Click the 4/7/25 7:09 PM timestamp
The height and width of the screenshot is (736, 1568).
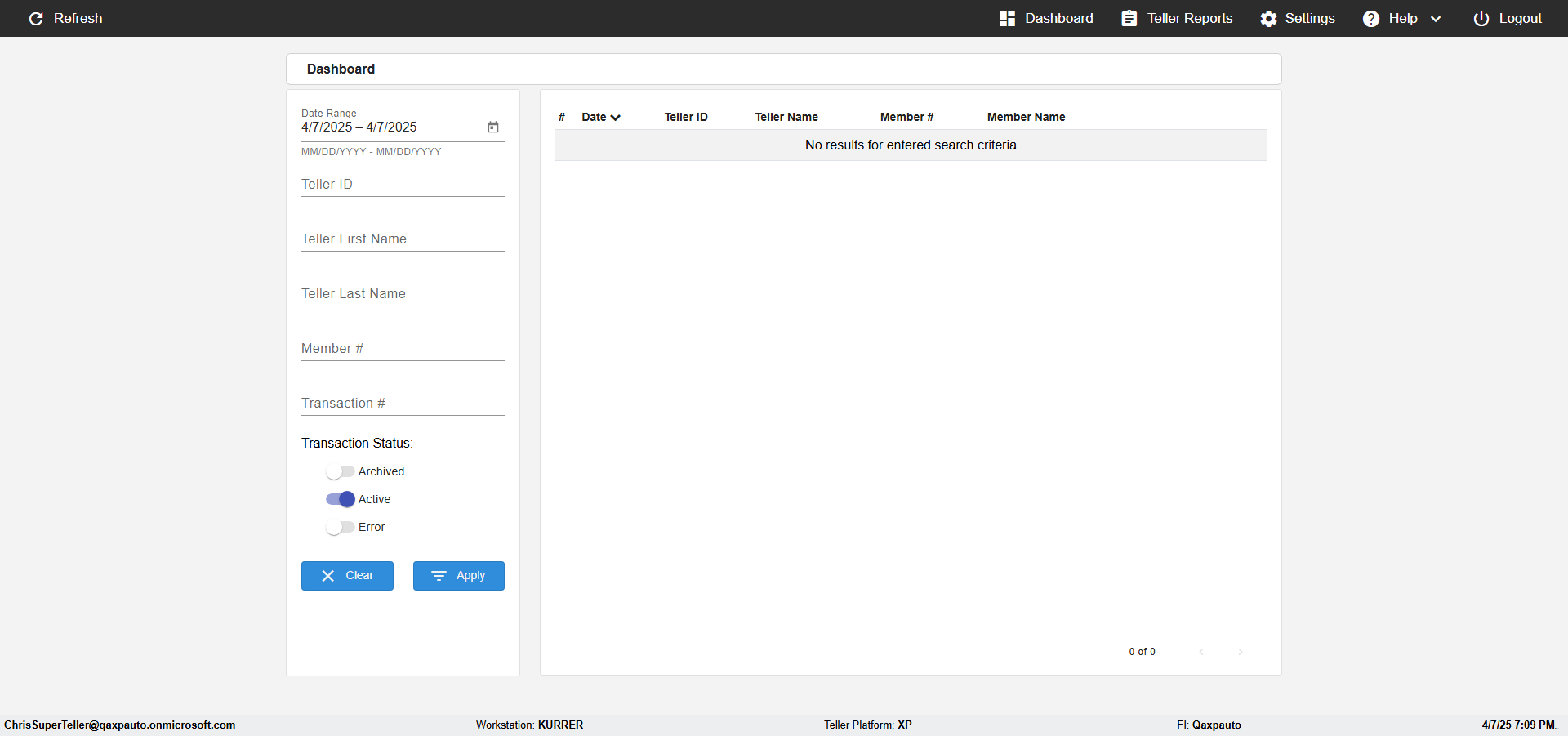click(x=1519, y=725)
